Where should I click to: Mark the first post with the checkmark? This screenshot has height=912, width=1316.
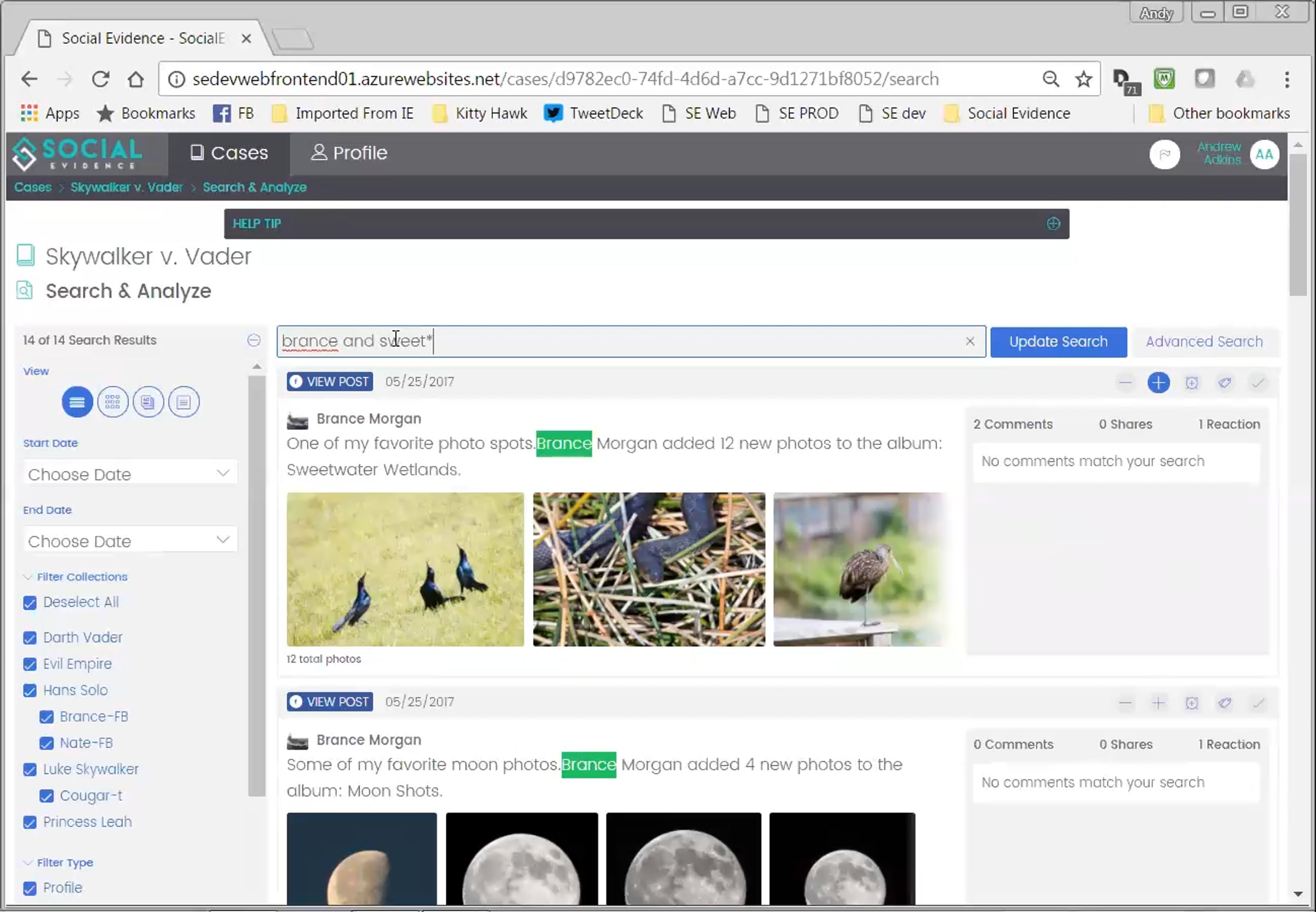1258,383
